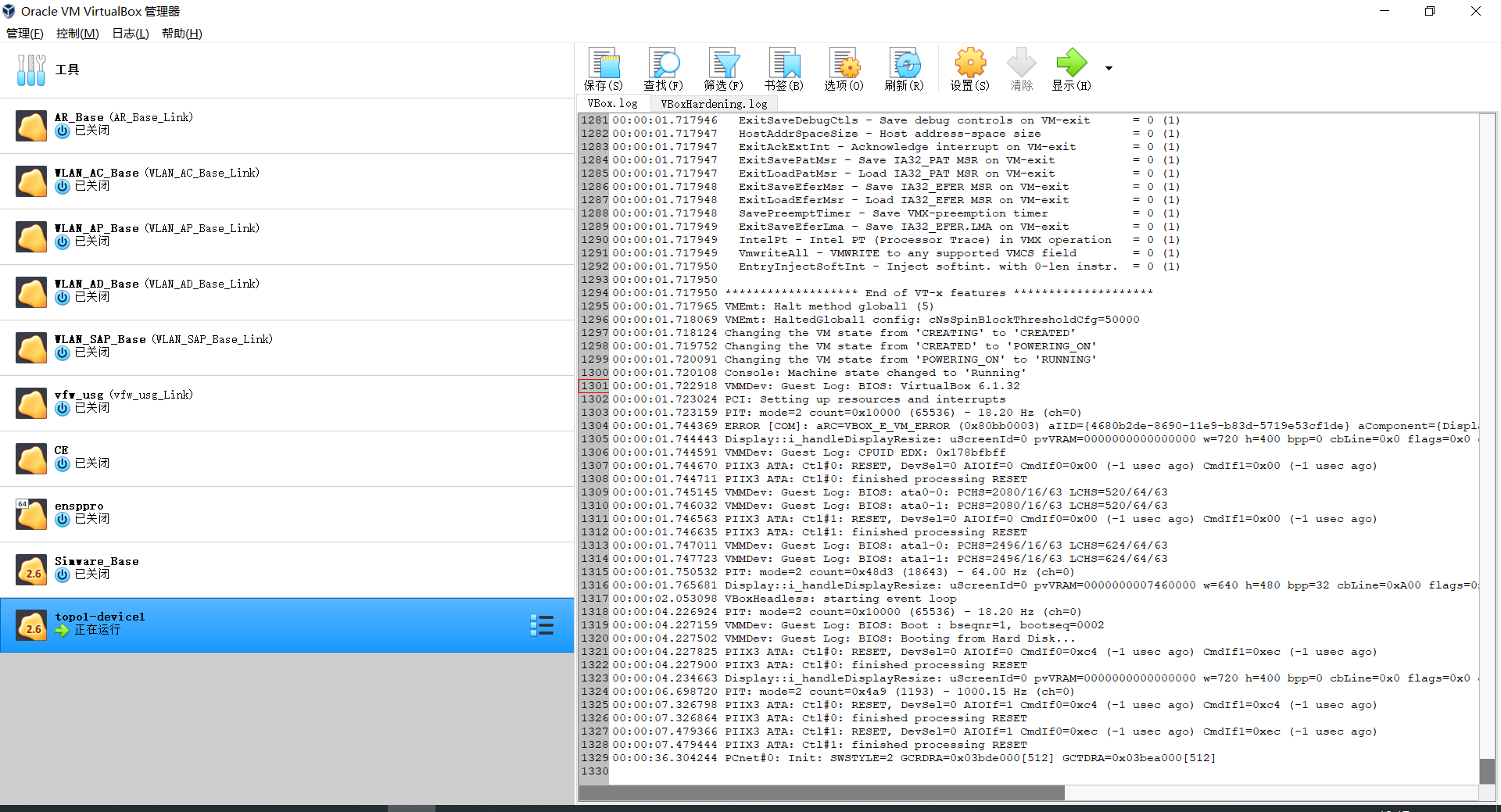Click the 'Booting from Hard Disk' log line
Screen dimensions: 1501x812
pyautogui.click(x=844, y=639)
